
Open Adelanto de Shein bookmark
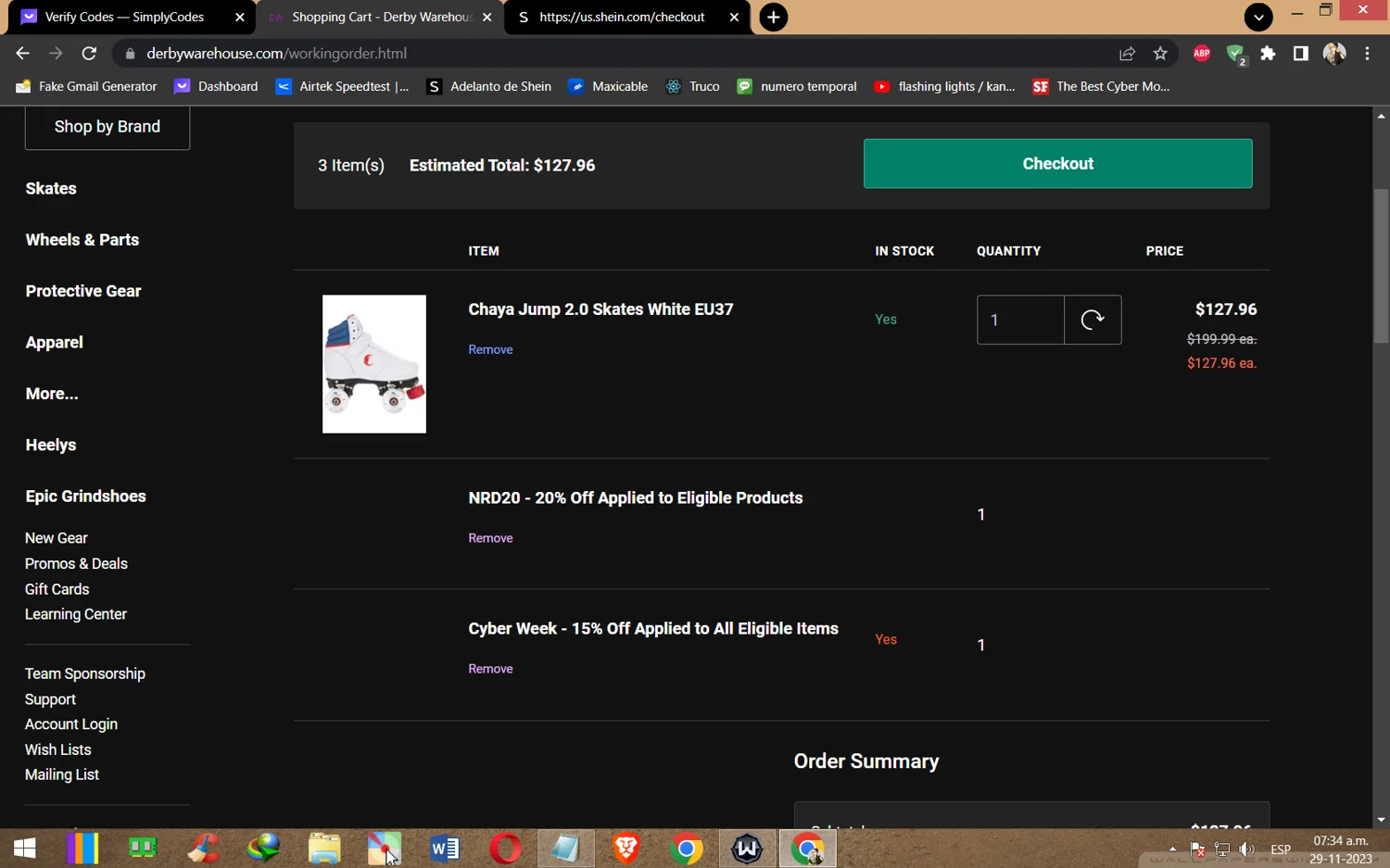coord(488,86)
